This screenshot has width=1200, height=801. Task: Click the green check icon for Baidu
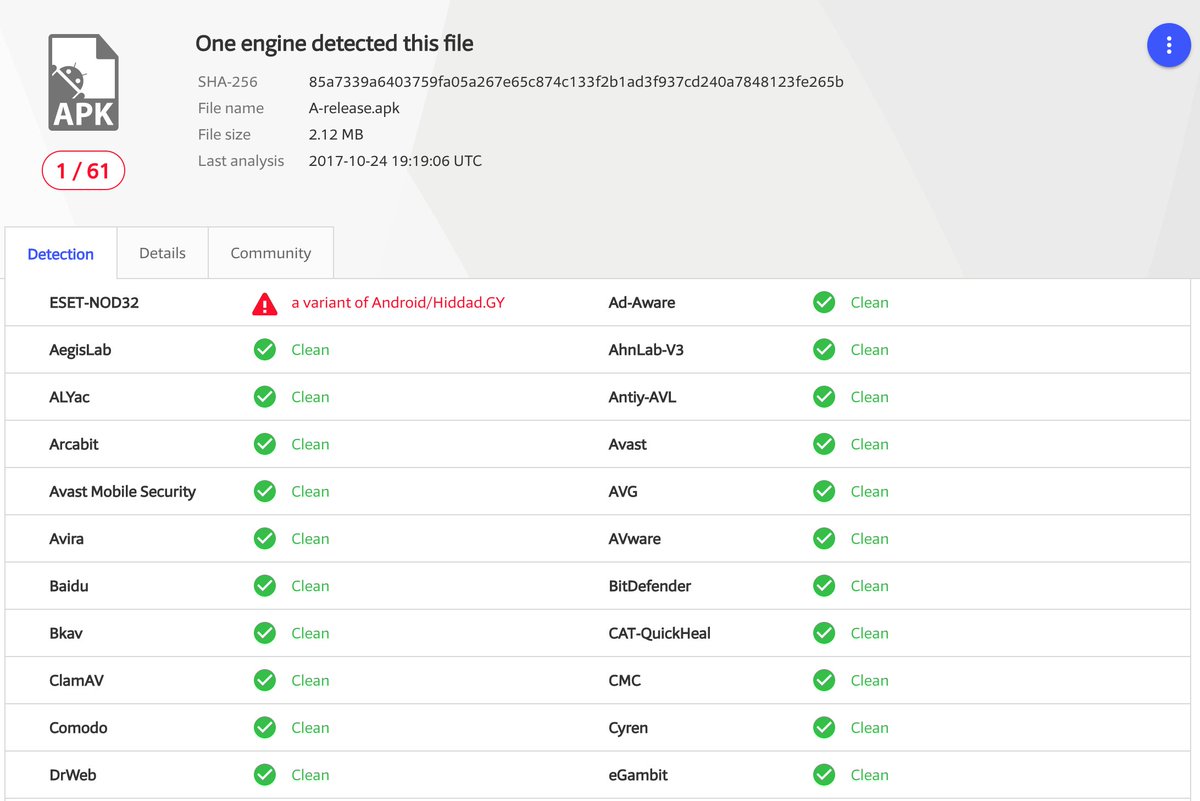264,586
